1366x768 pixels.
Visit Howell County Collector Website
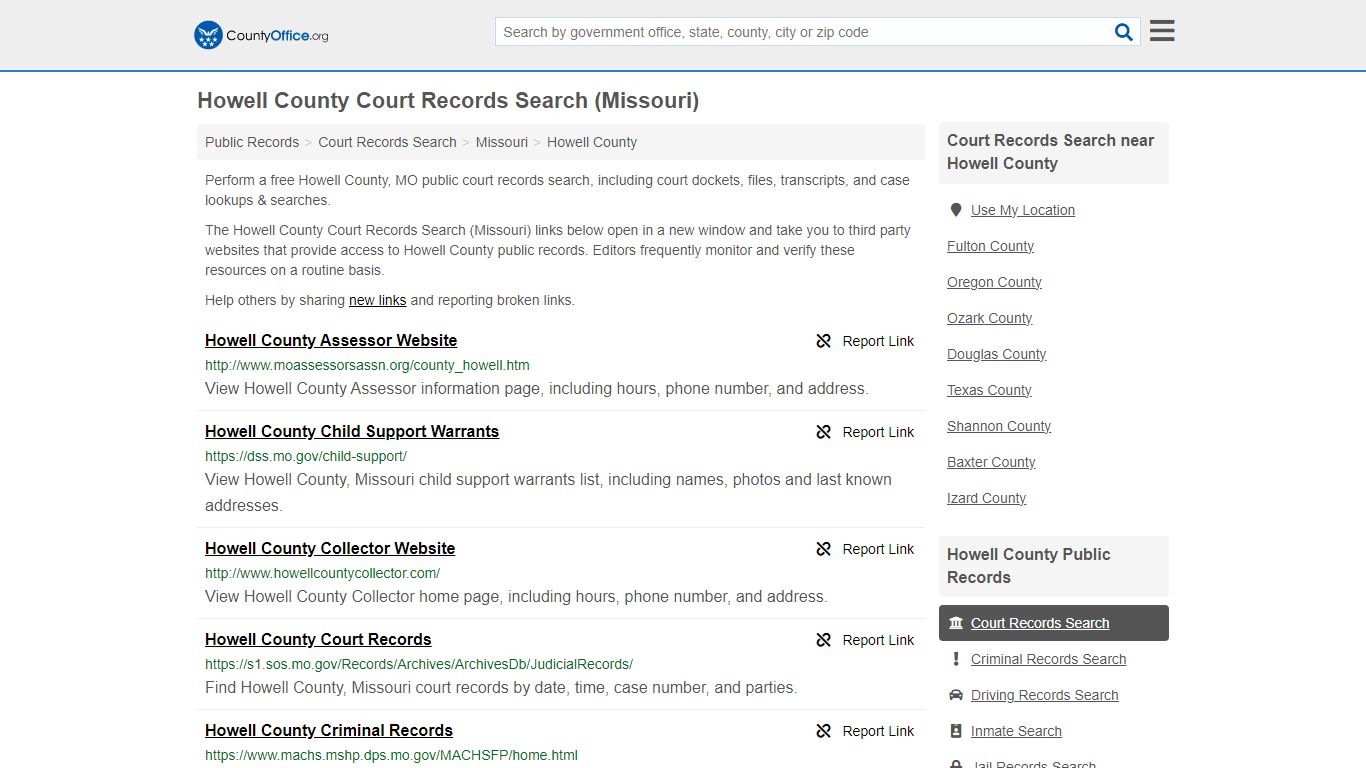(330, 549)
